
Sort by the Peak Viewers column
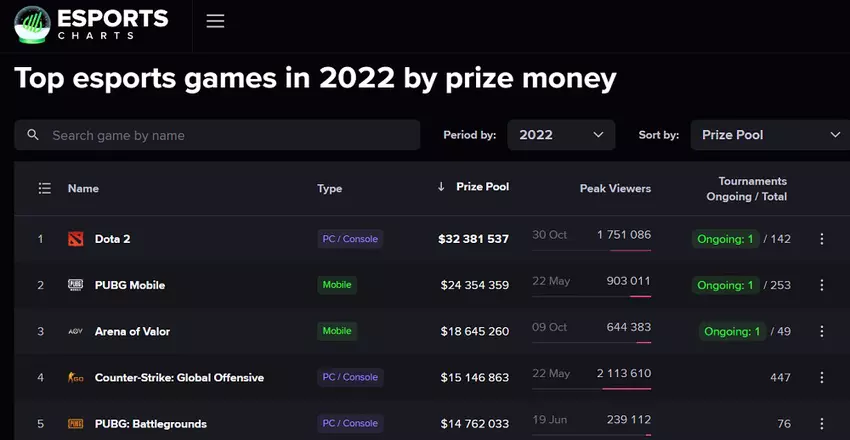pyautogui.click(x=615, y=188)
